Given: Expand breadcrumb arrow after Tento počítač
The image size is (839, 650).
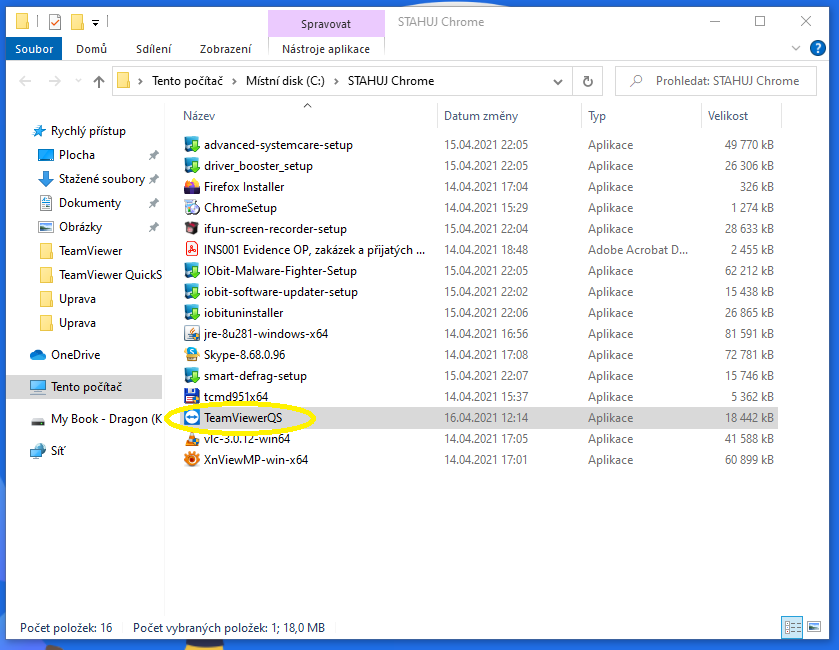Looking at the screenshot, I should tap(234, 81).
